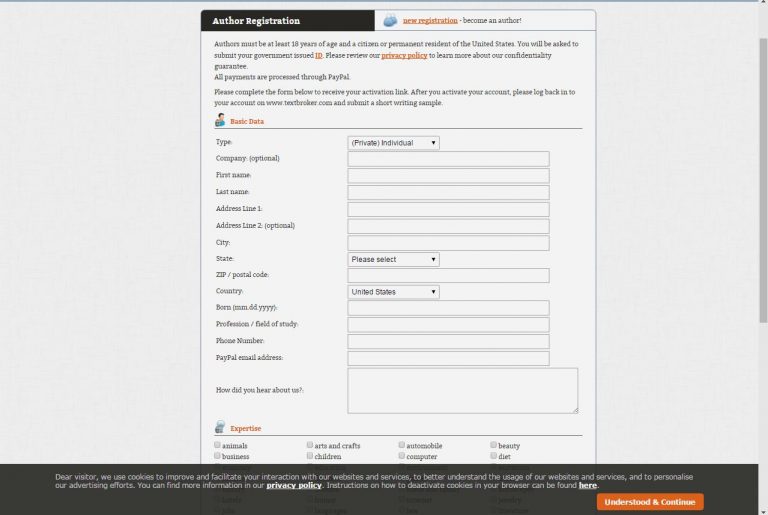
Task: Expand the State 'Please select' dropdown
Action: (x=393, y=259)
